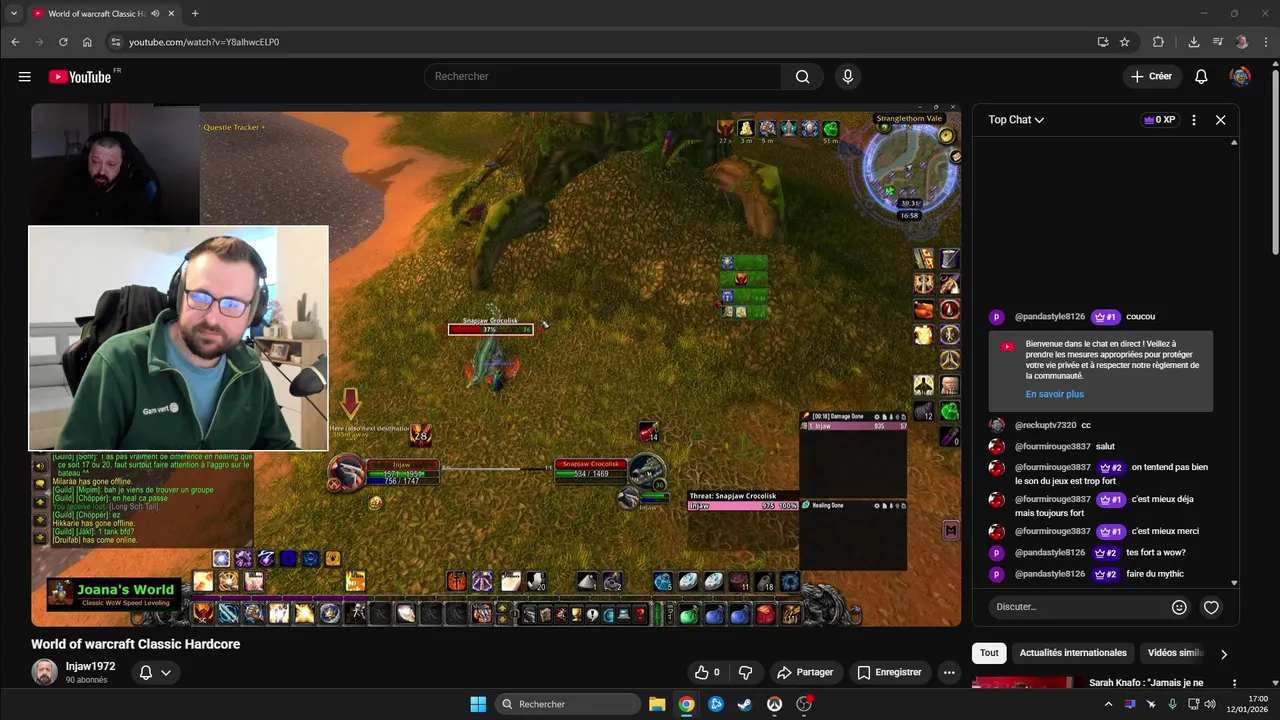Screen dimensions: 1280x720
Task: Send a heart reaction in chat
Action: tap(1211, 607)
